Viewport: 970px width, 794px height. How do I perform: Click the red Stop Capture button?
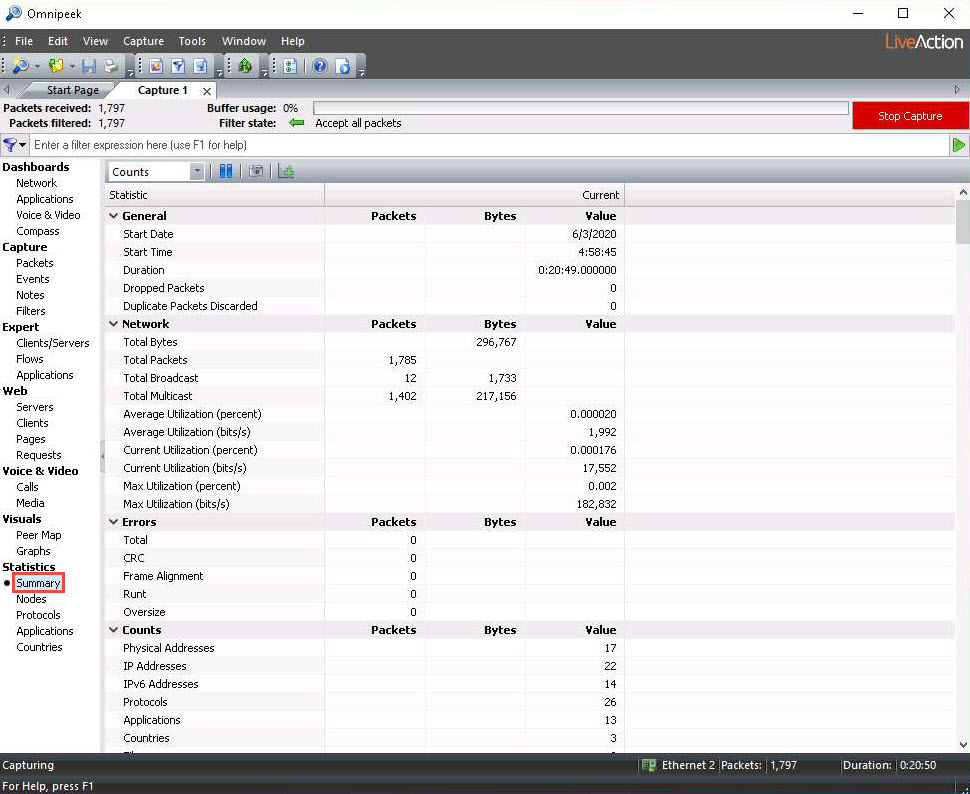910,116
